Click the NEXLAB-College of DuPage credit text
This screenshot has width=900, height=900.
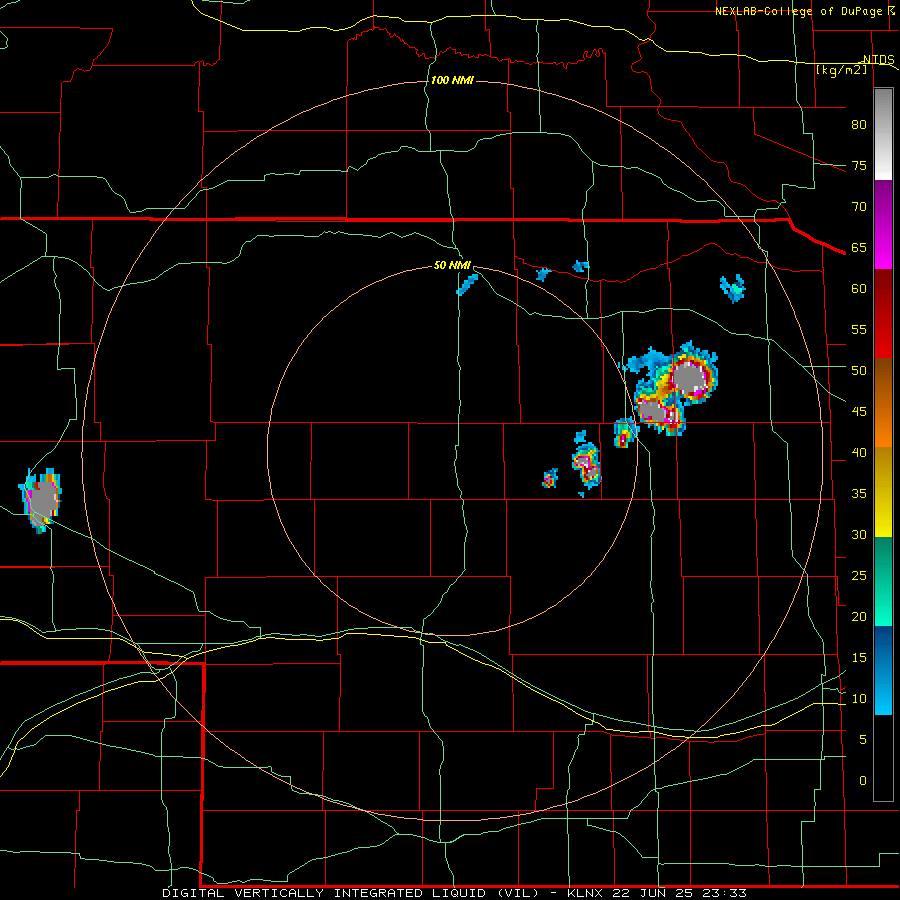[799, 11]
